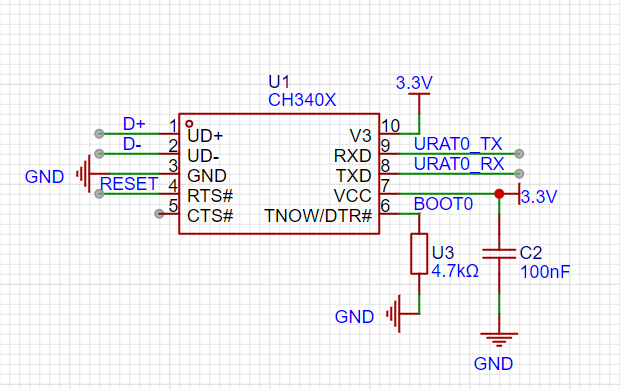Select the U1 CH340X chip body
Image resolution: width=620 pixels, height=389 pixels.
[x=279, y=174]
